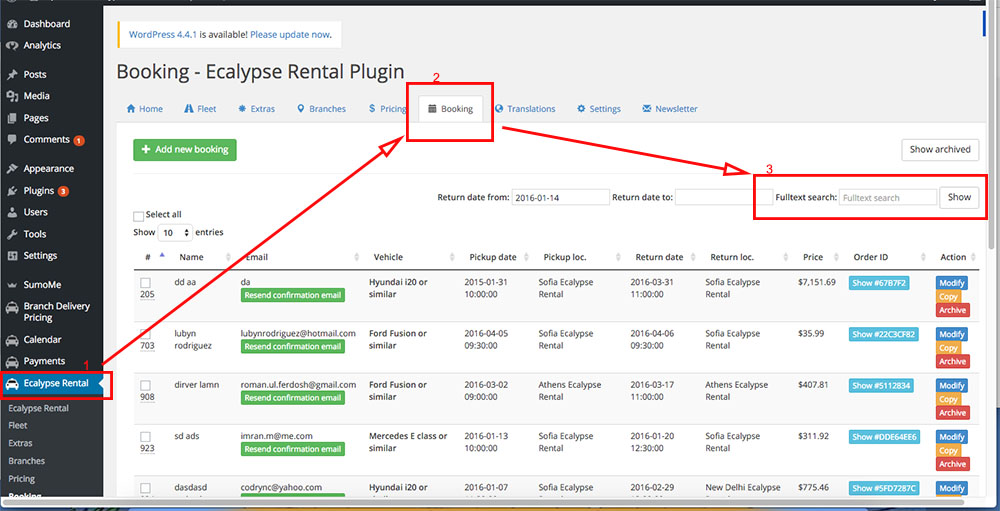Open Calendar car icon in sidebar

pyautogui.click(x=11, y=340)
